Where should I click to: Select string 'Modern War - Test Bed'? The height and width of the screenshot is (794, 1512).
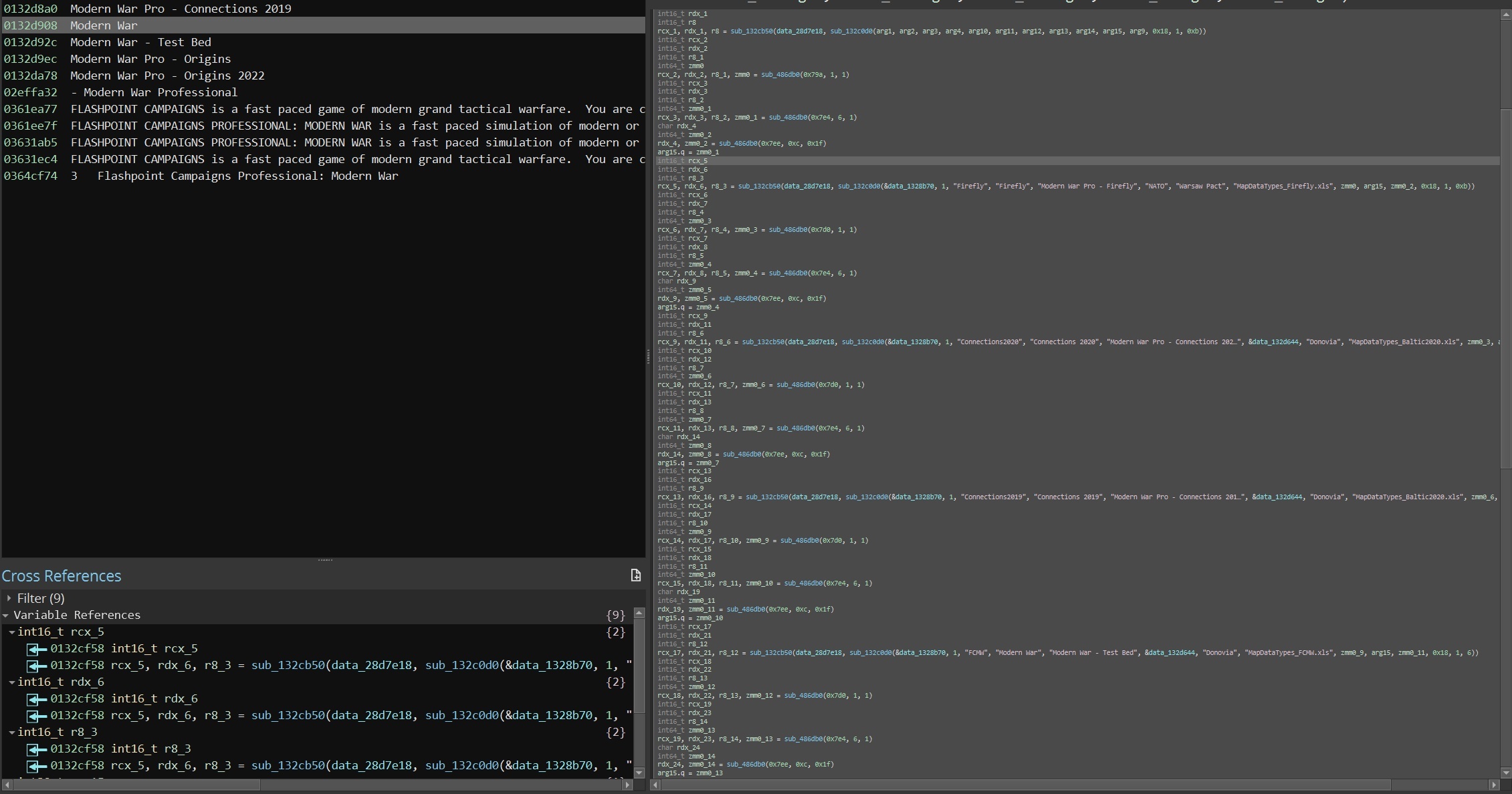tap(140, 42)
